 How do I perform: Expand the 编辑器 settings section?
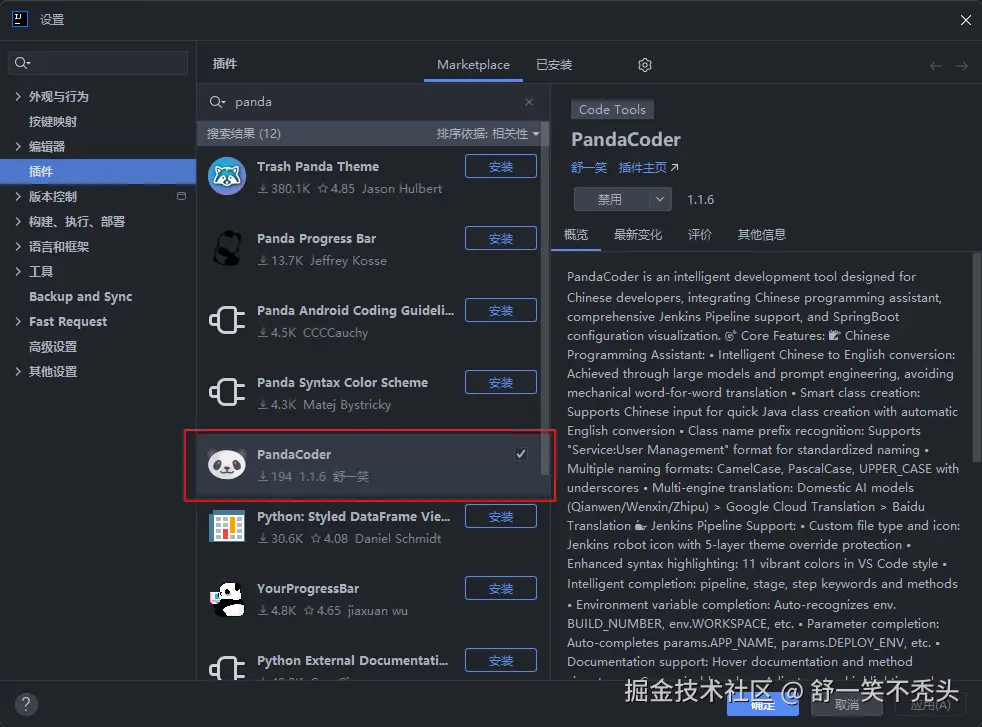(18, 147)
